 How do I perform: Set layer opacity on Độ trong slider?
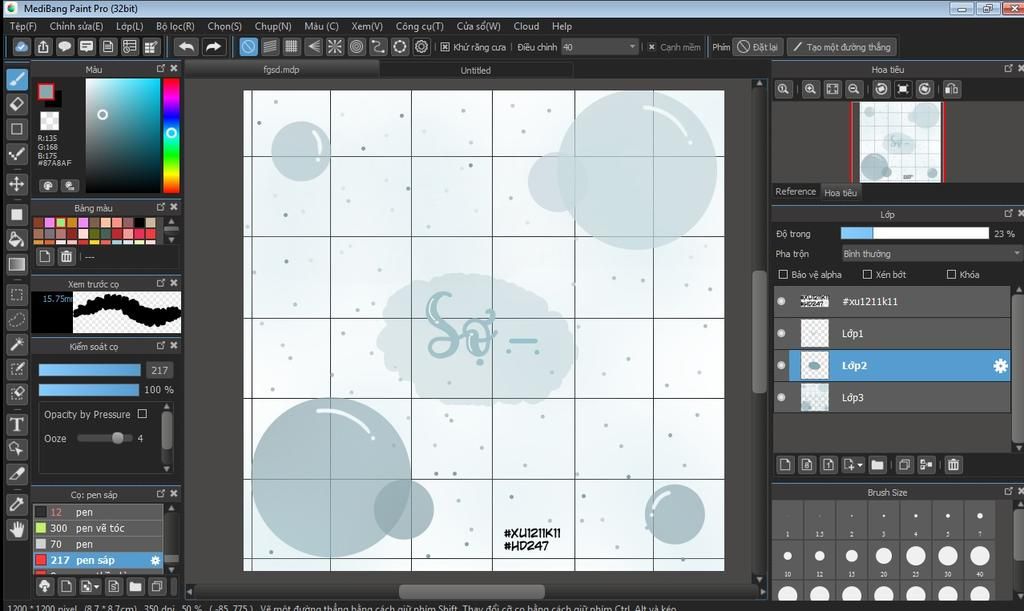914,233
